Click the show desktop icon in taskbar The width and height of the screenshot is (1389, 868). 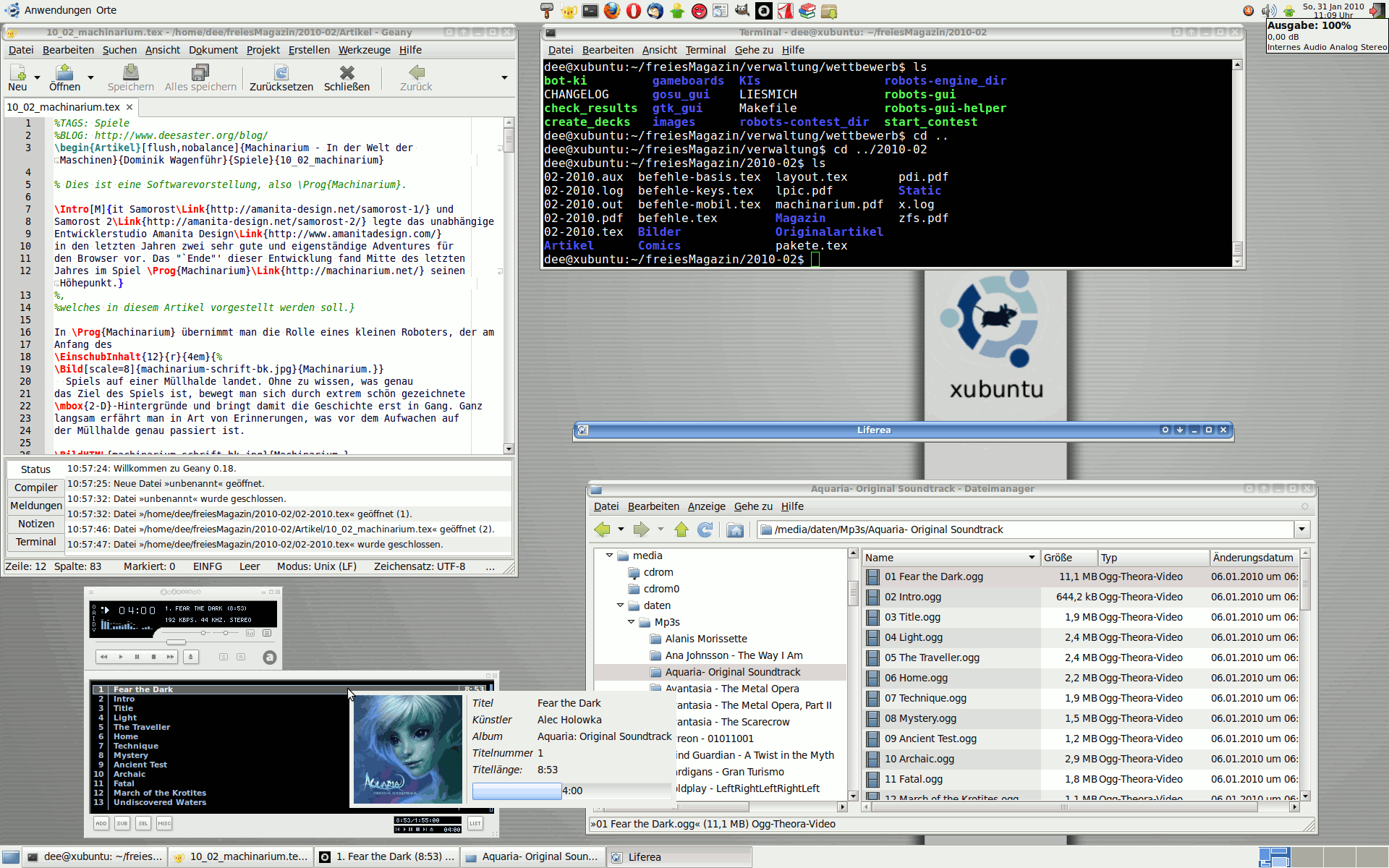pos(11,857)
